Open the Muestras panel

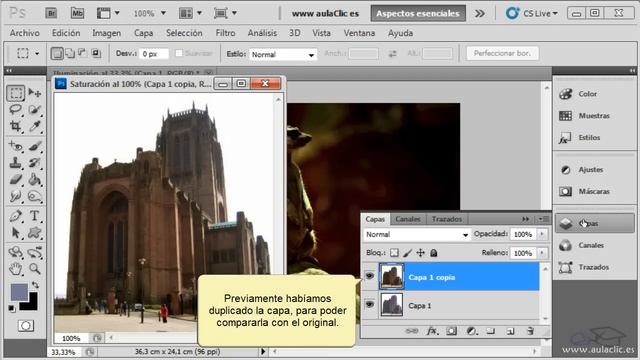pyautogui.click(x=594, y=116)
